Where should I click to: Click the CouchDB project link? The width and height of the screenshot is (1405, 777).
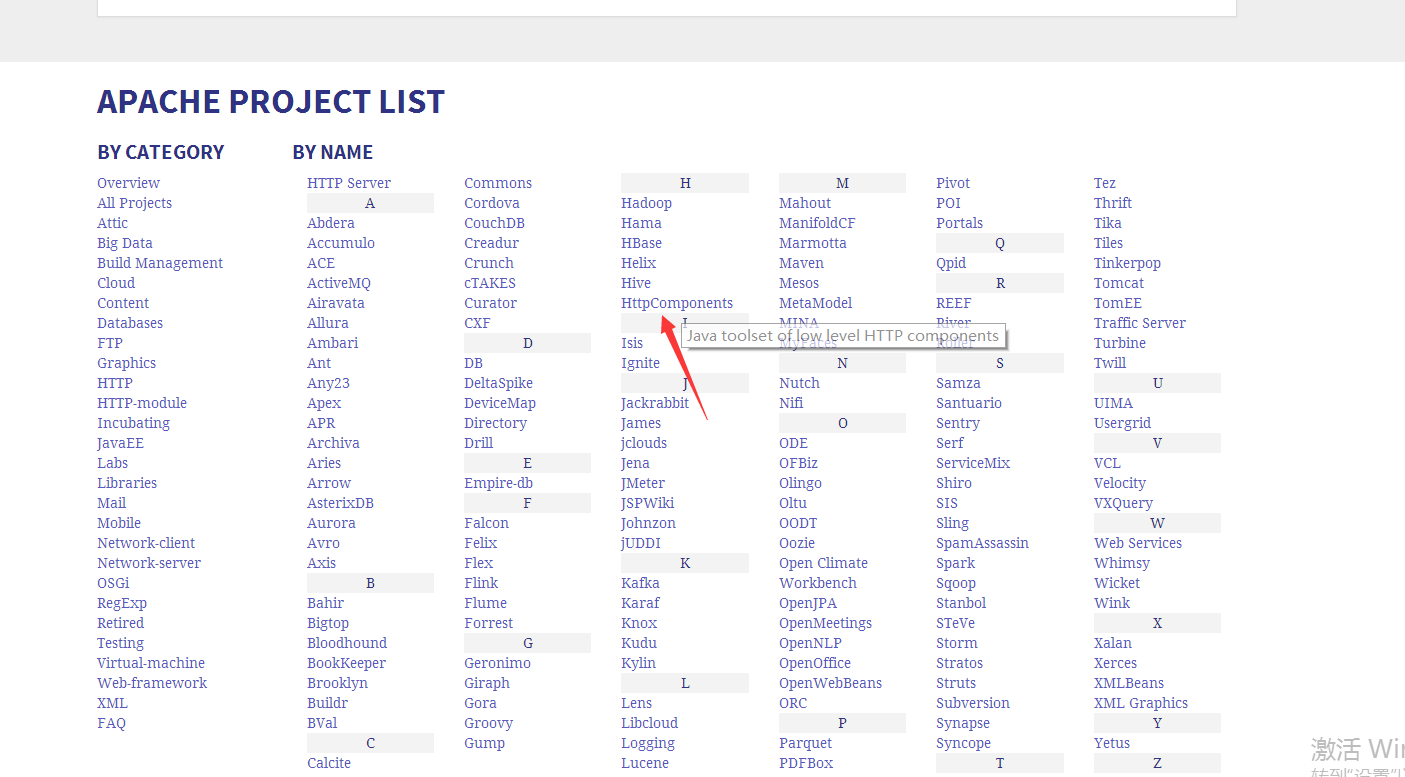tap(494, 223)
